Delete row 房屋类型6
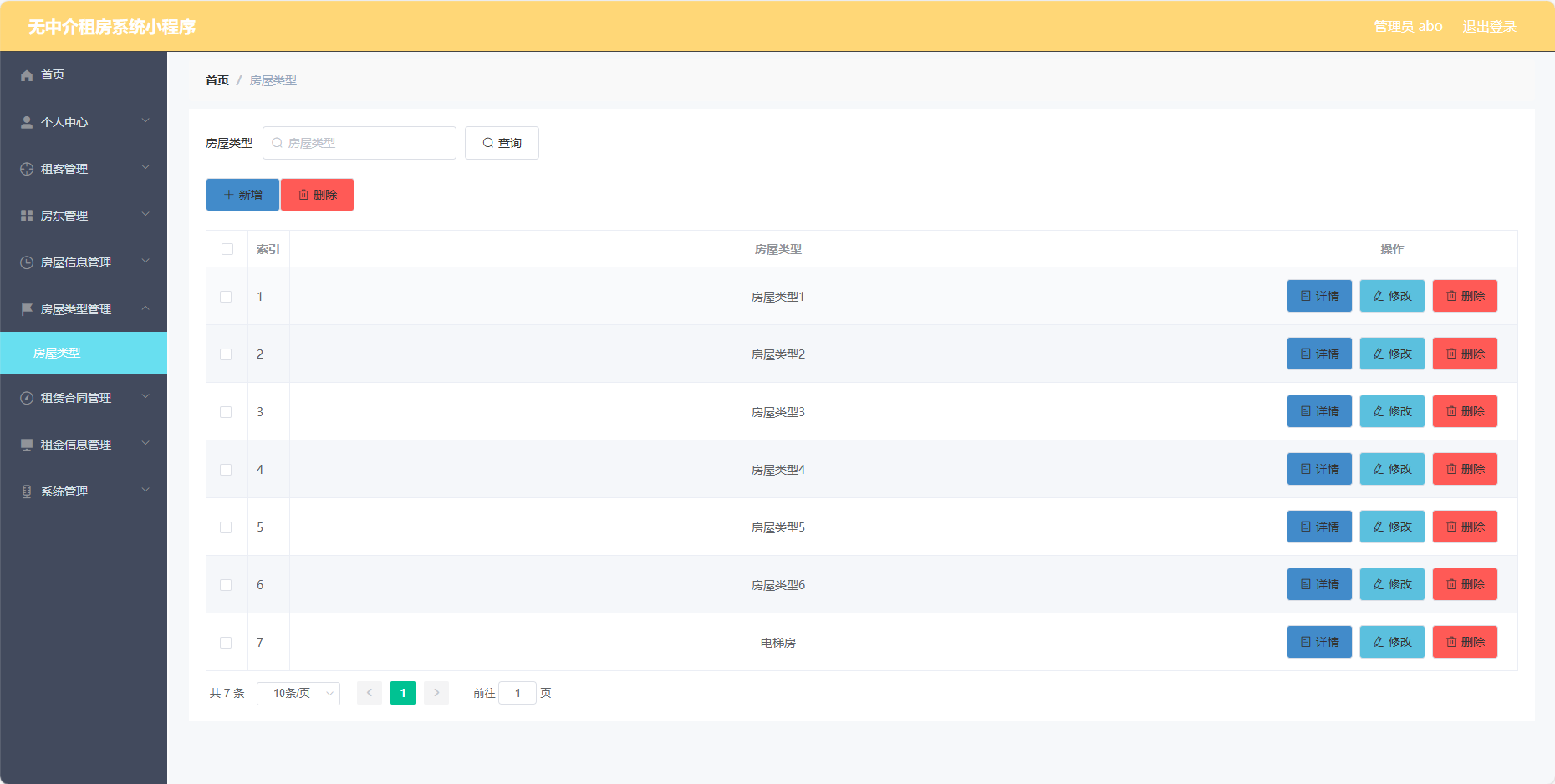 (x=1465, y=584)
